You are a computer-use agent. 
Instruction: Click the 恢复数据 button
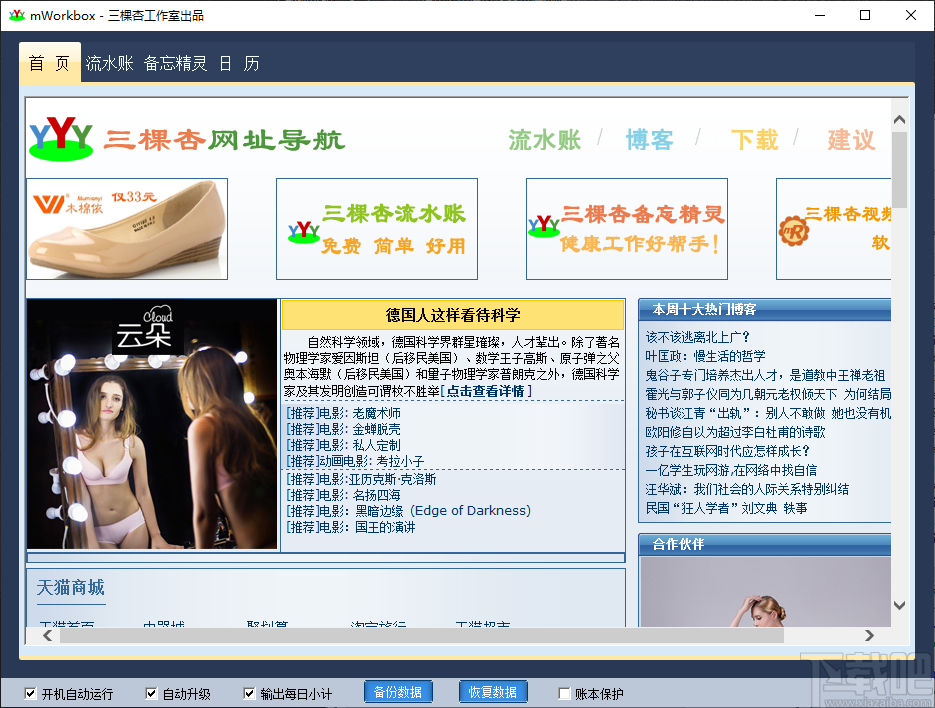(x=493, y=692)
